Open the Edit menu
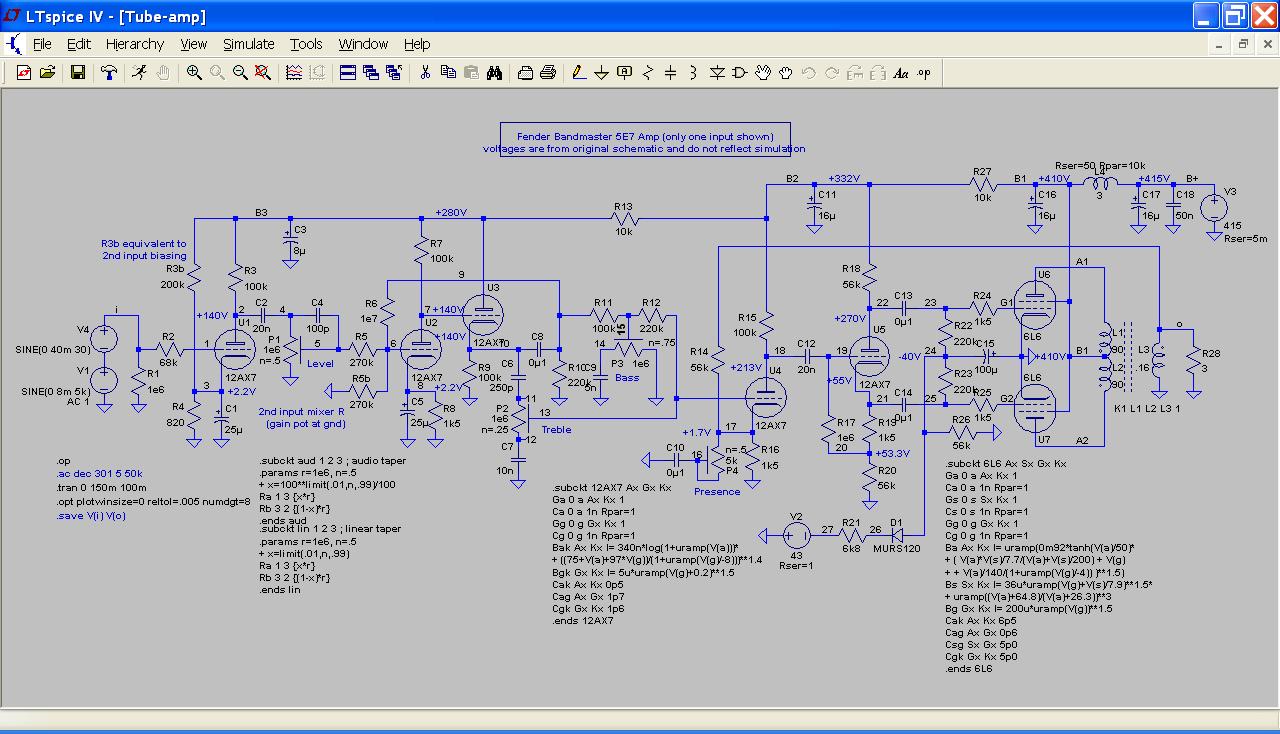 [79, 44]
